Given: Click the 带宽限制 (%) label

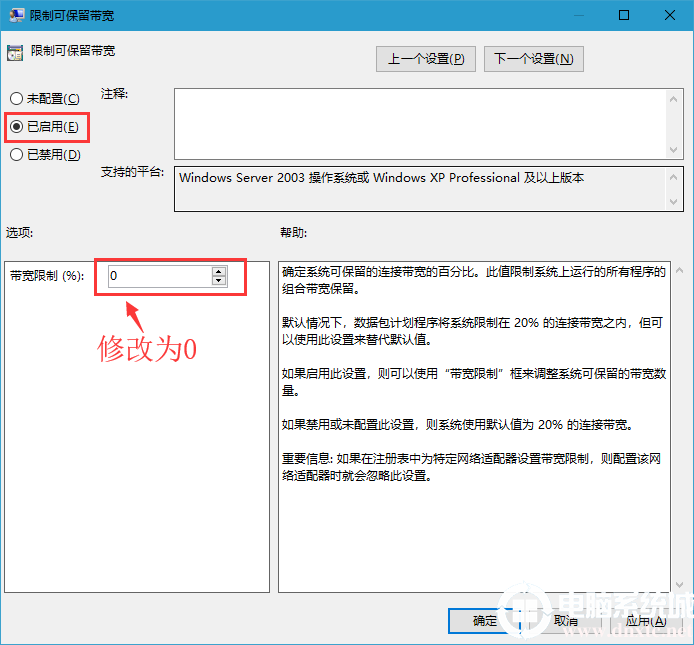Looking at the screenshot, I should 47,276.
